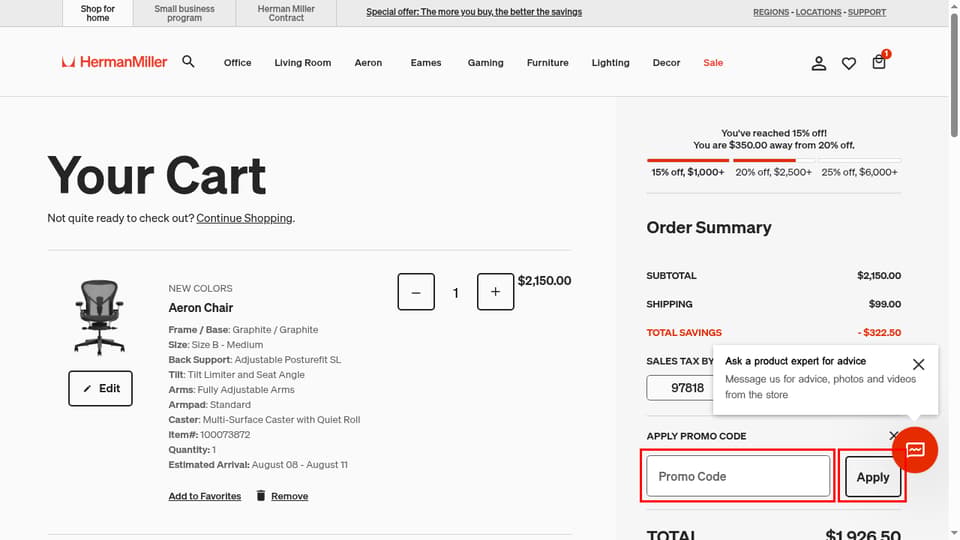Click the 20% off, $2,500+ progress tier
The height and width of the screenshot is (540, 960).
pos(773,172)
